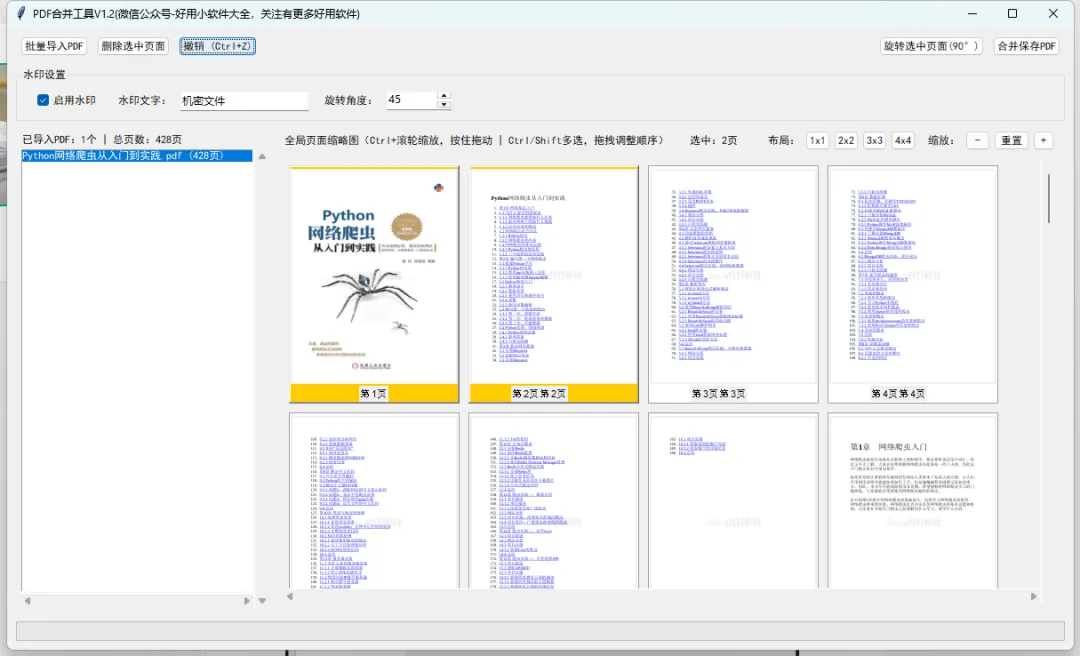
Task: Maximize the PDF合并工具 window
Action: (1012, 13)
